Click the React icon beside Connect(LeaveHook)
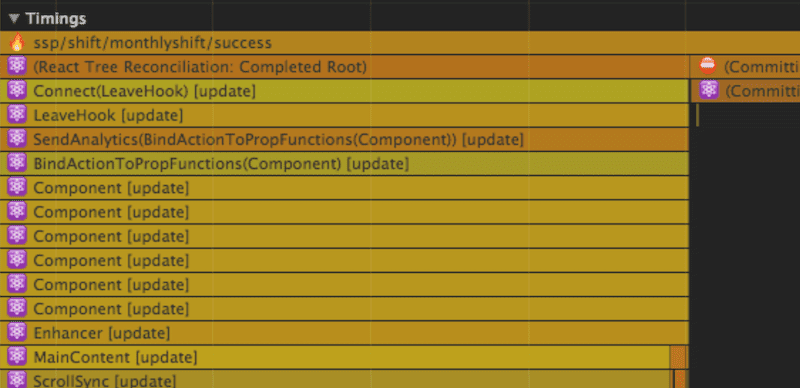 [x=17, y=90]
